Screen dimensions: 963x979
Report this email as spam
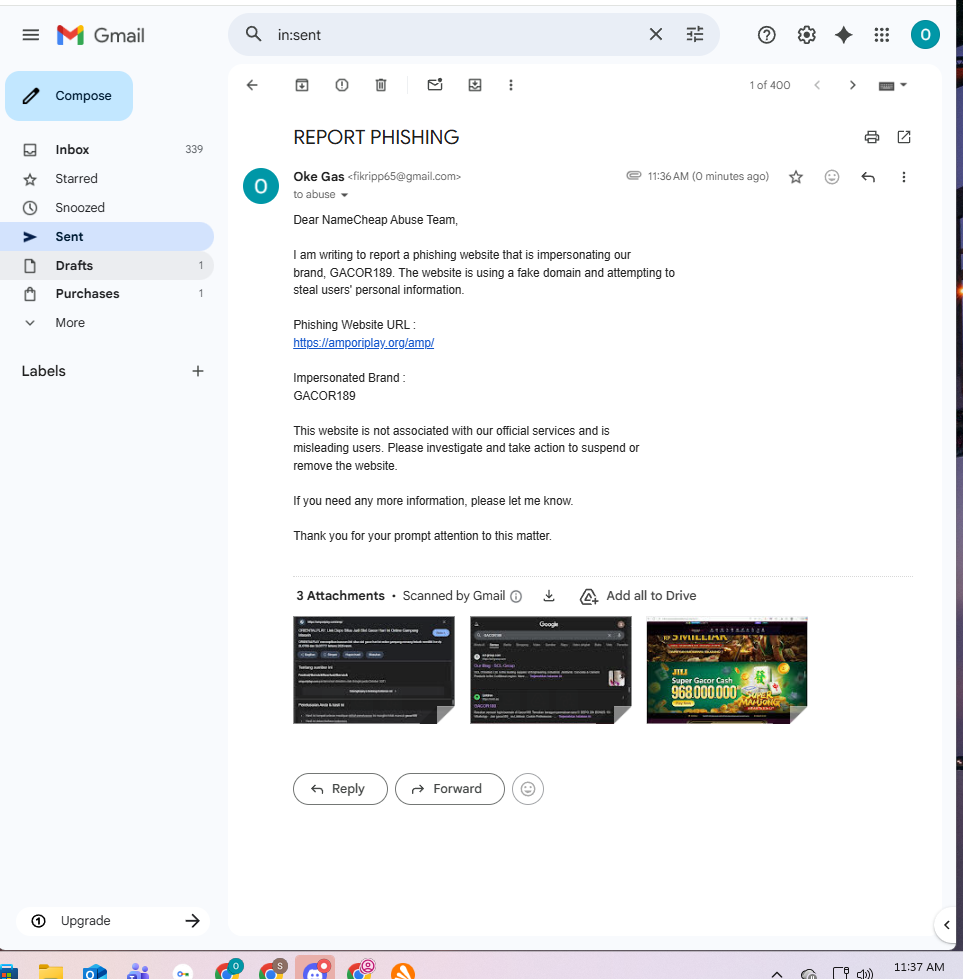[342, 85]
